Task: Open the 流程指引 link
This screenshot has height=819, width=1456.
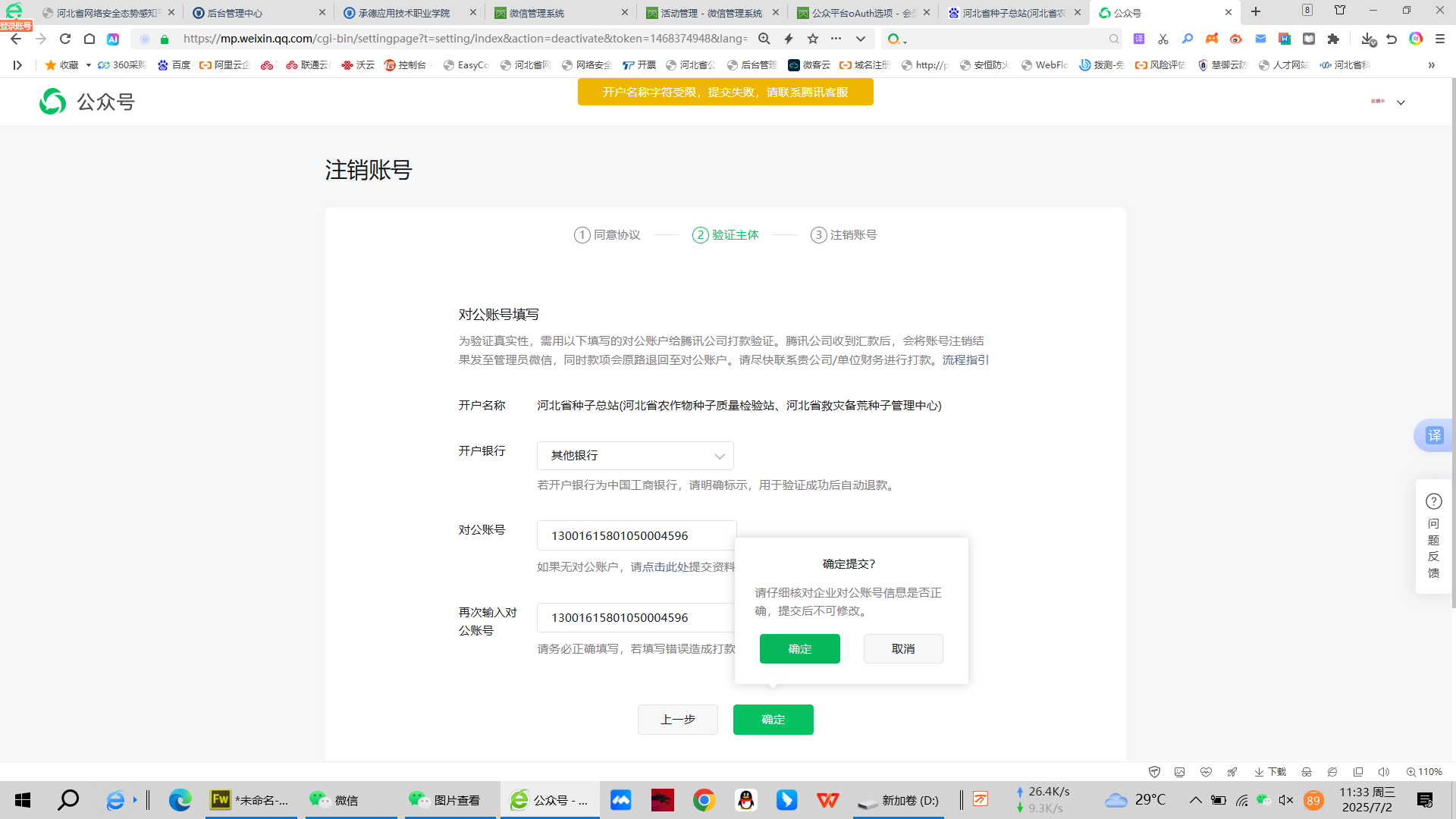Action: pos(965,360)
